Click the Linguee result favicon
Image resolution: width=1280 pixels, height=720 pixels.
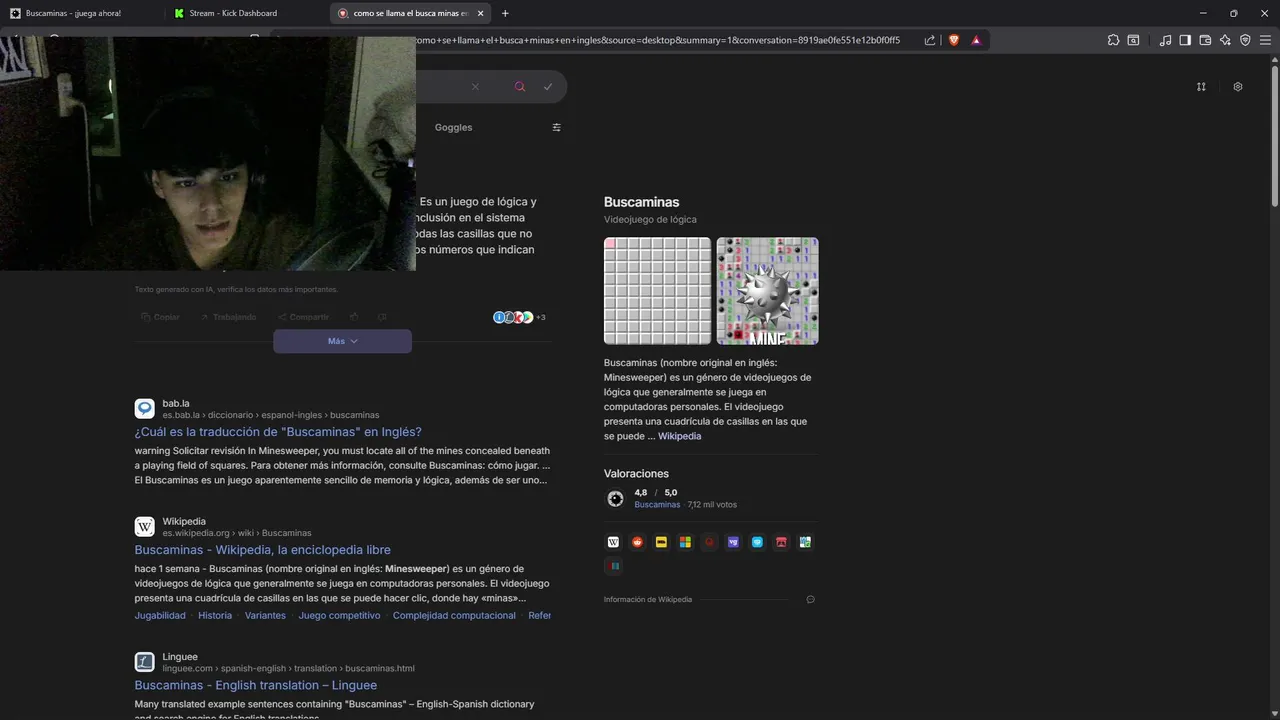click(145, 662)
